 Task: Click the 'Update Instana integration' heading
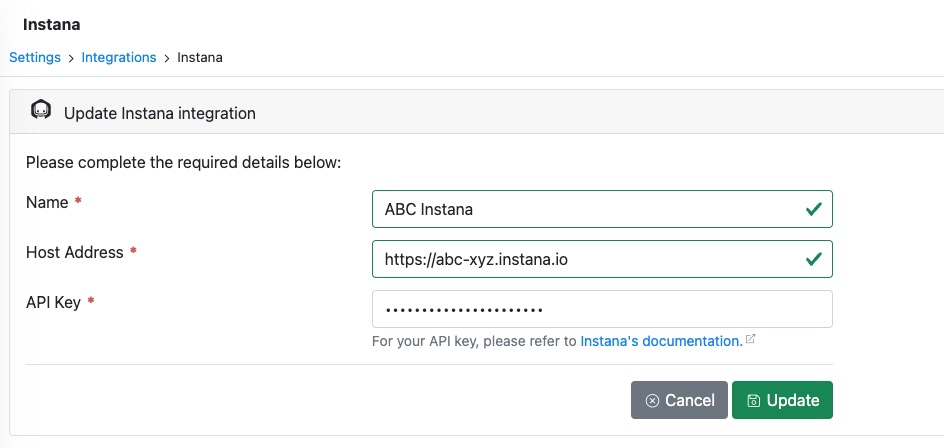point(160,113)
